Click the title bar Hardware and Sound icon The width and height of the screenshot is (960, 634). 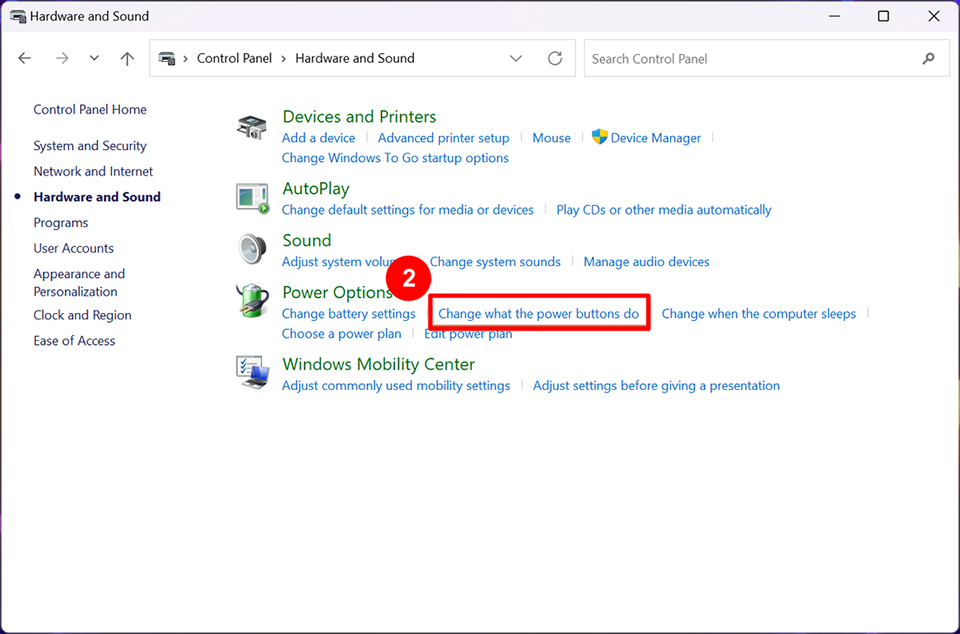point(18,16)
